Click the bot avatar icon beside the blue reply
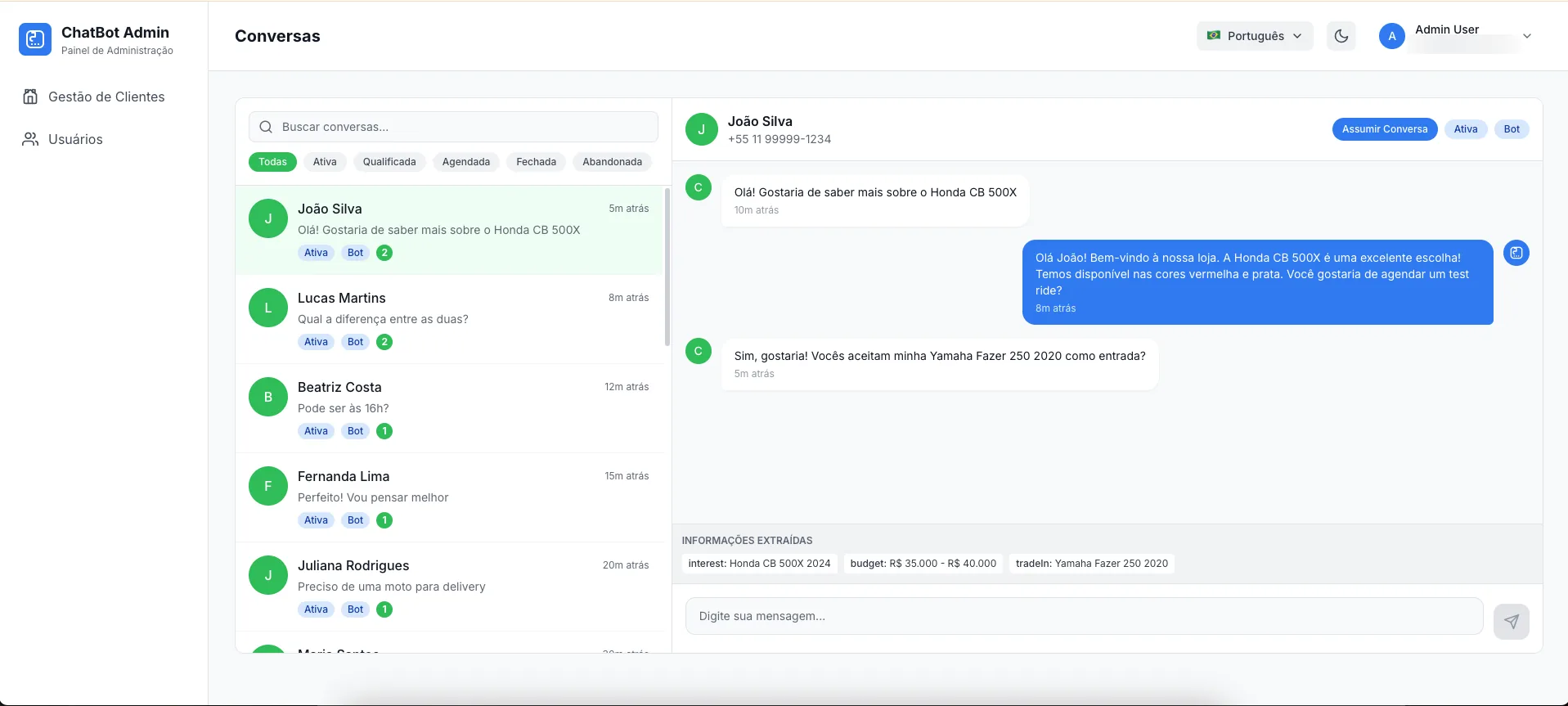Screen dimensions: 1568x706 1516,253
